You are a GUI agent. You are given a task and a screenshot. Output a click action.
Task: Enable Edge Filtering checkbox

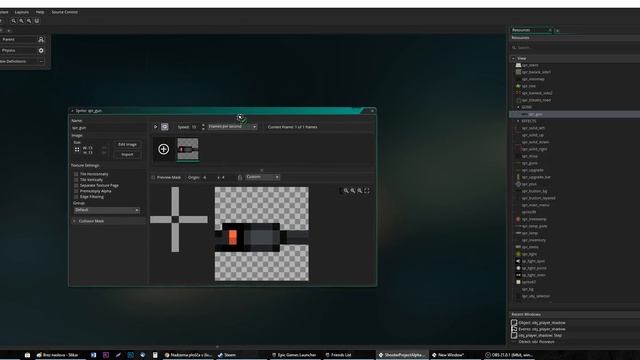coord(76,197)
